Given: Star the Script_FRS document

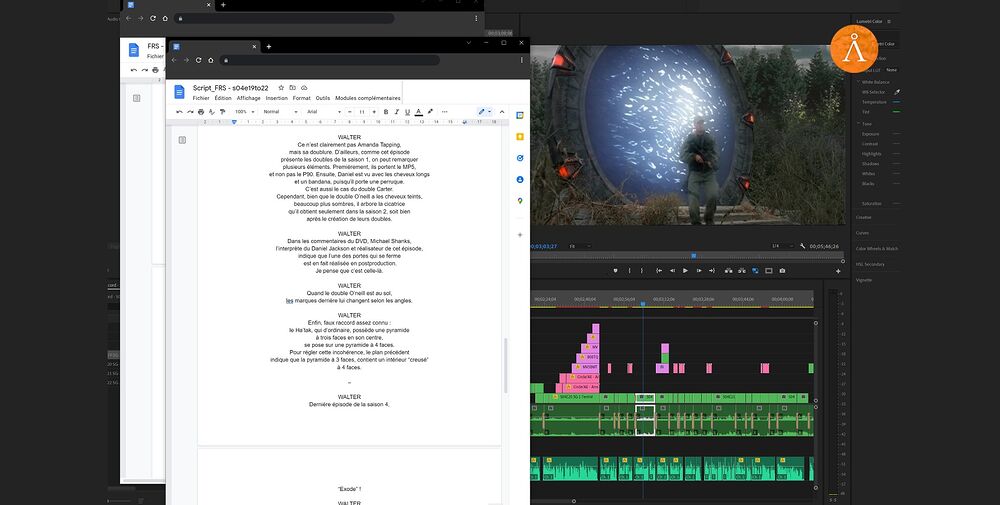Looking at the screenshot, I should click(x=280, y=88).
